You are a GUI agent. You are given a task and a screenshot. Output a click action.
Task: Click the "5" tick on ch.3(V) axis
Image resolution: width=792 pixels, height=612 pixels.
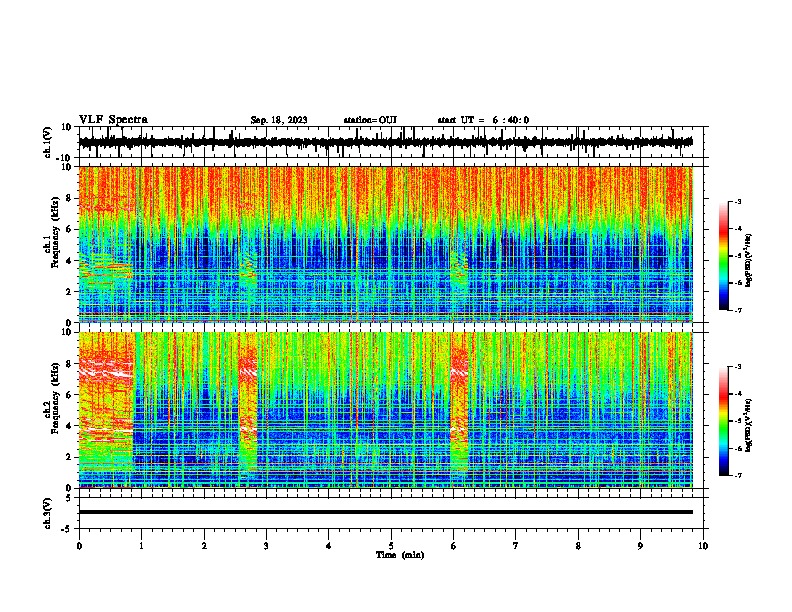[x=70, y=498]
